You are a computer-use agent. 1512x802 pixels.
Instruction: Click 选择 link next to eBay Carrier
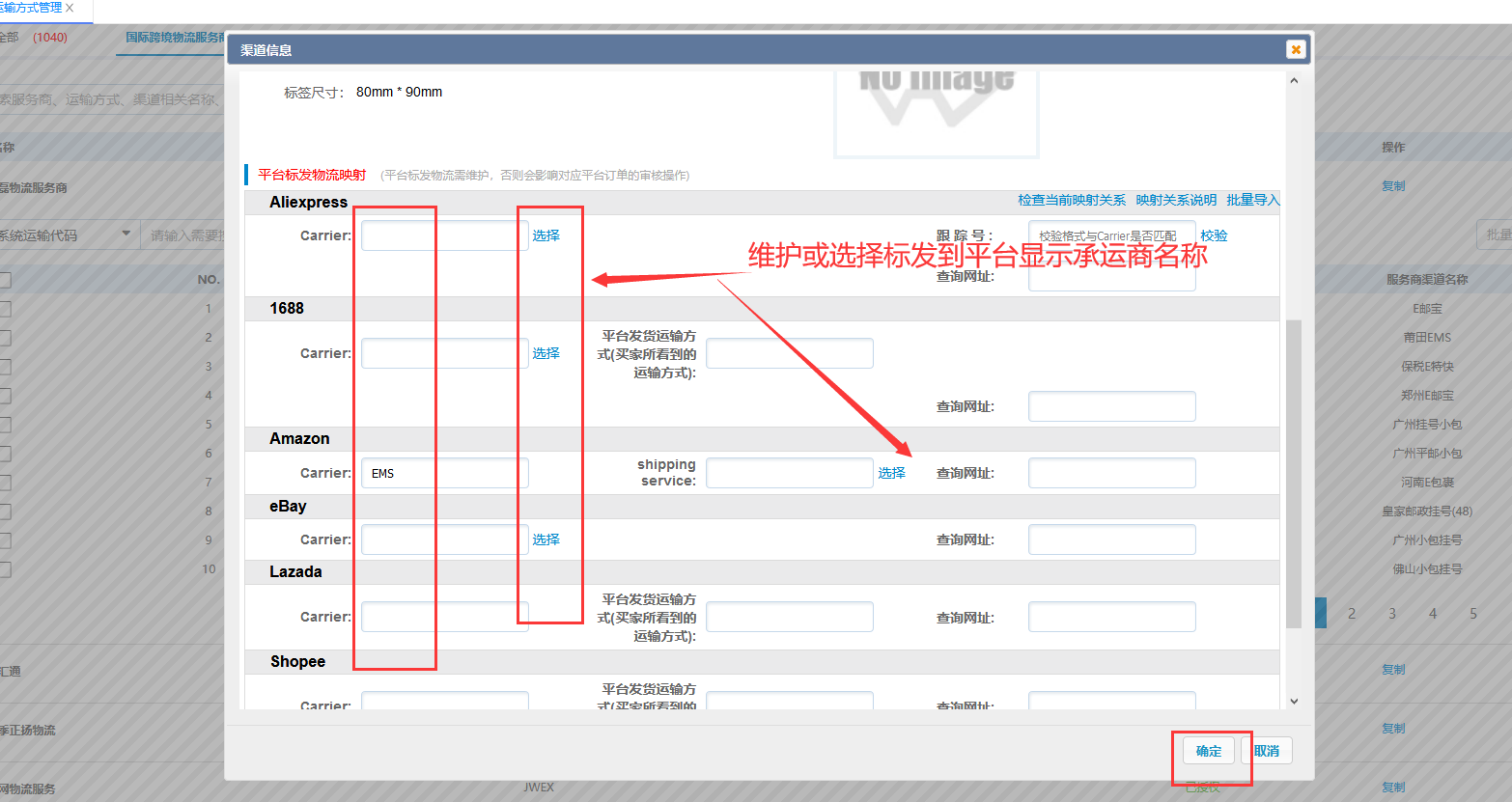tap(546, 539)
